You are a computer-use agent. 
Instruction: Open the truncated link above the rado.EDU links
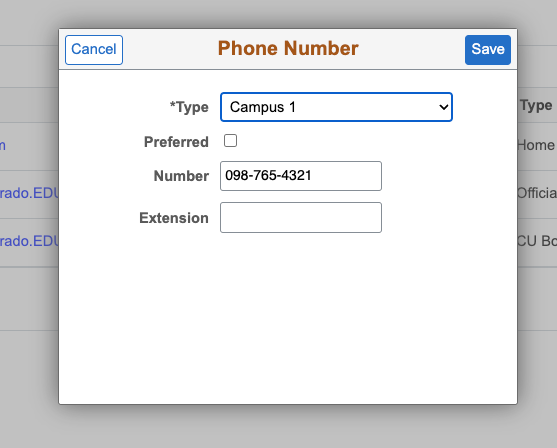pyautogui.click(x=3, y=145)
